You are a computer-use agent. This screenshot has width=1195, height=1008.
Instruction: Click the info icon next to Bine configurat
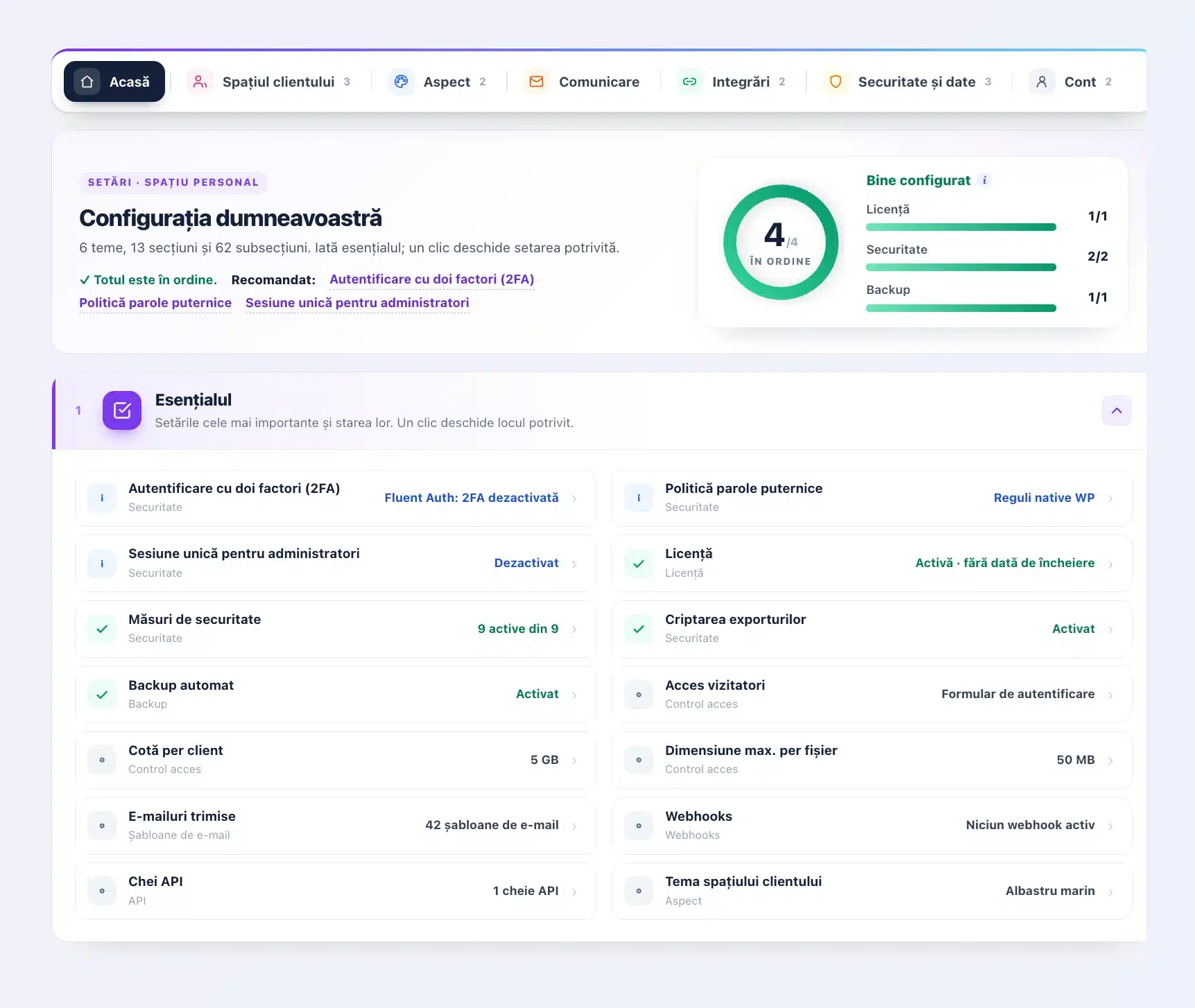coord(984,180)
